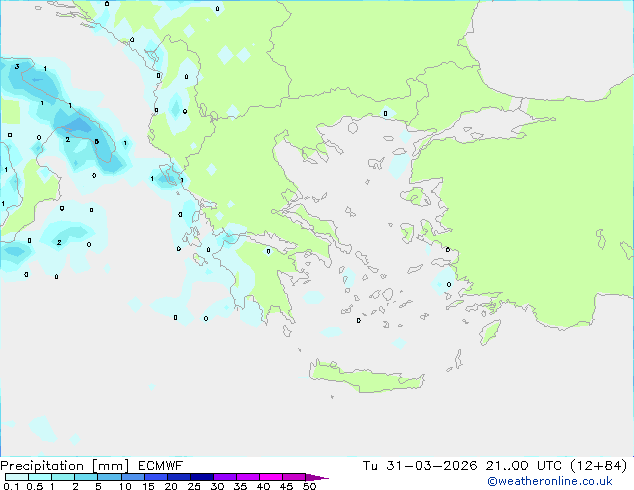This screenshot has width=634, height=490.
Task: Click the island of Crete on the map
Action: click(x=366, y=376)
